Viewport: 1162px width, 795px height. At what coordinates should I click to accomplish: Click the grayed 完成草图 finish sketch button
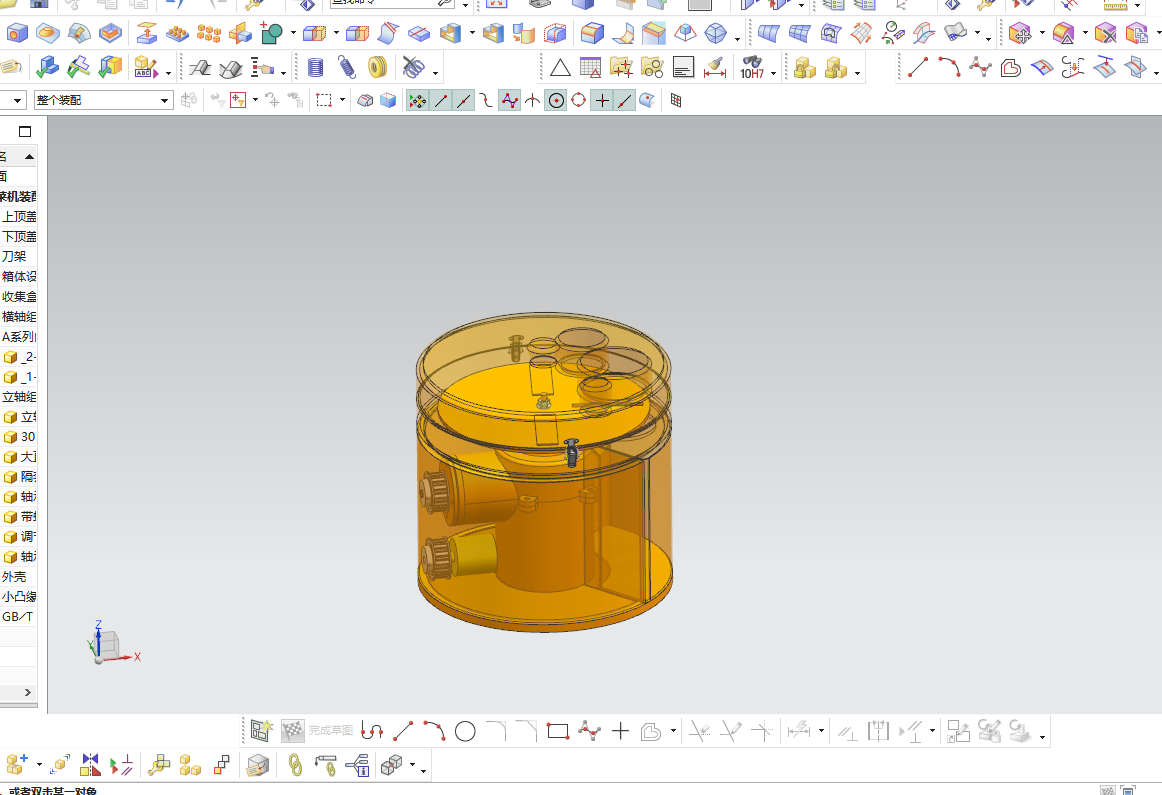319,731
